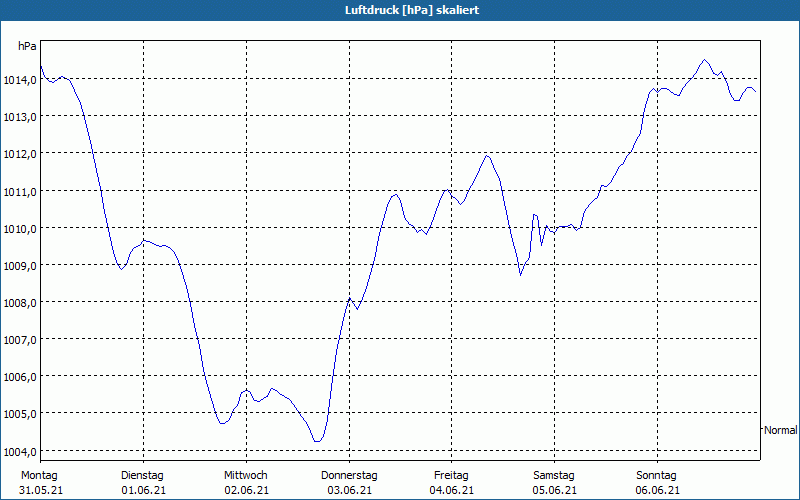Click the date 02.06.21
The image size is (800, 500).
(x=246, y=490)
